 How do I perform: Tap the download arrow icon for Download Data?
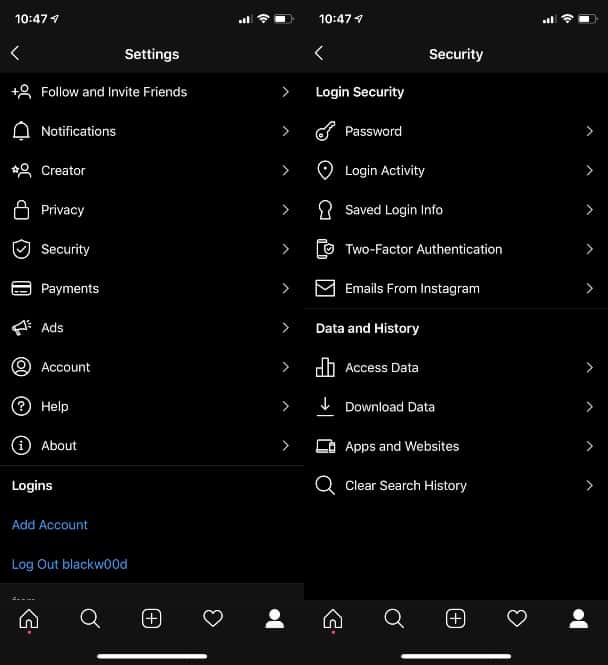[x=324, y=406]
